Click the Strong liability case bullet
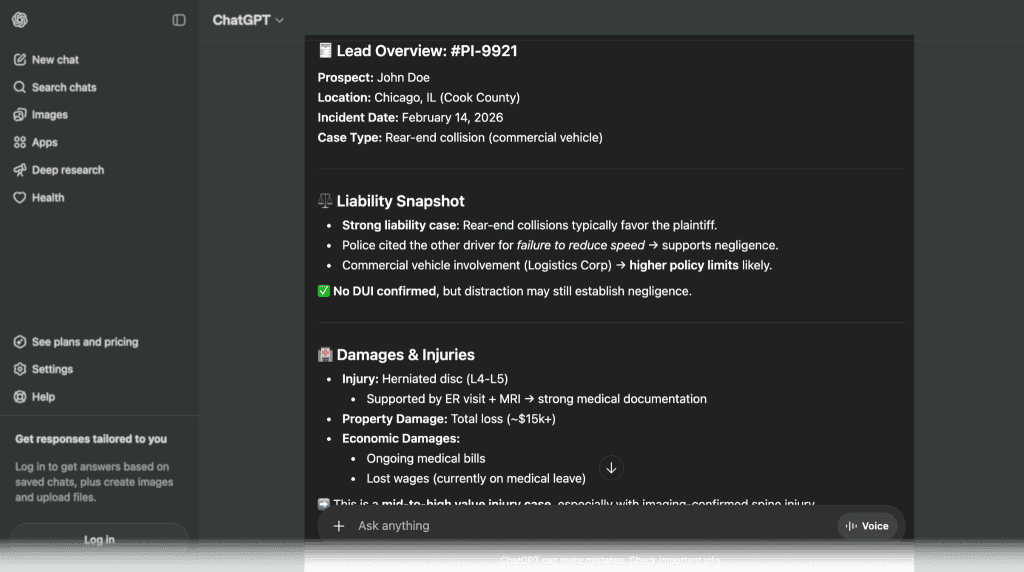Screen dimensions: 1024x572 [530, 225]
